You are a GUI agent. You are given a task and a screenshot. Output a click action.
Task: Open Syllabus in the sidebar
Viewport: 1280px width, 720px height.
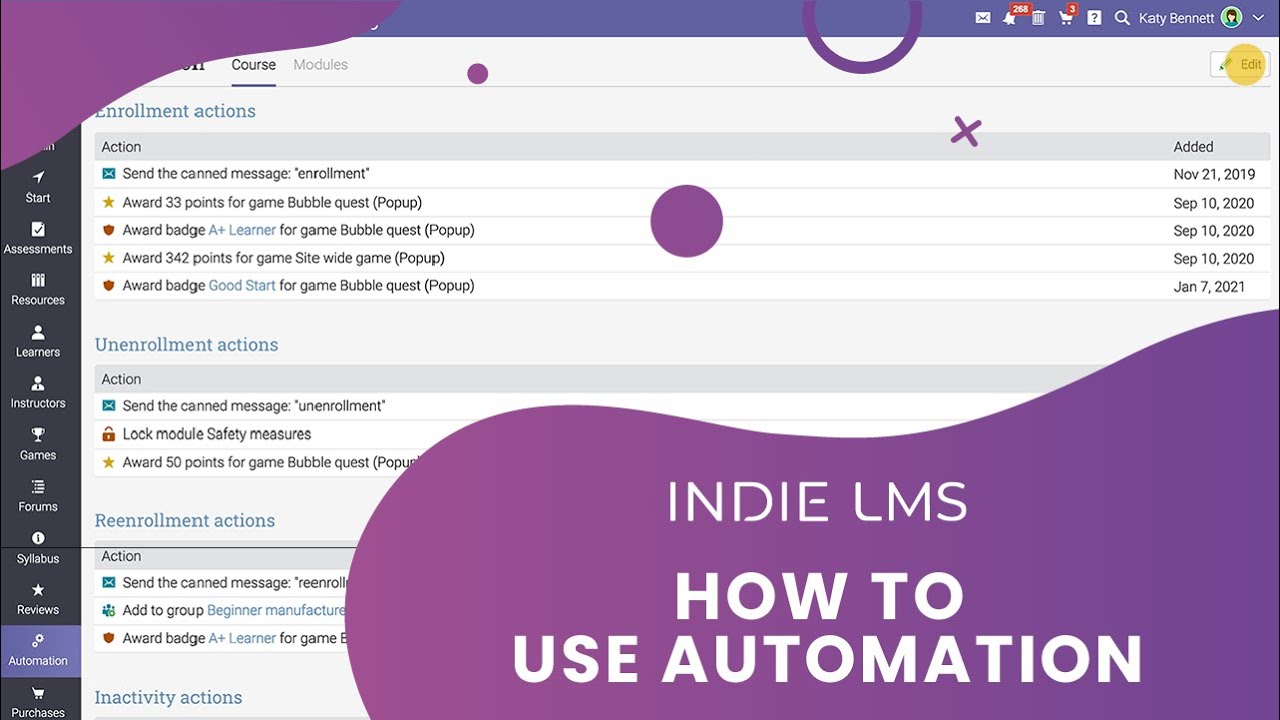[38, 547]
